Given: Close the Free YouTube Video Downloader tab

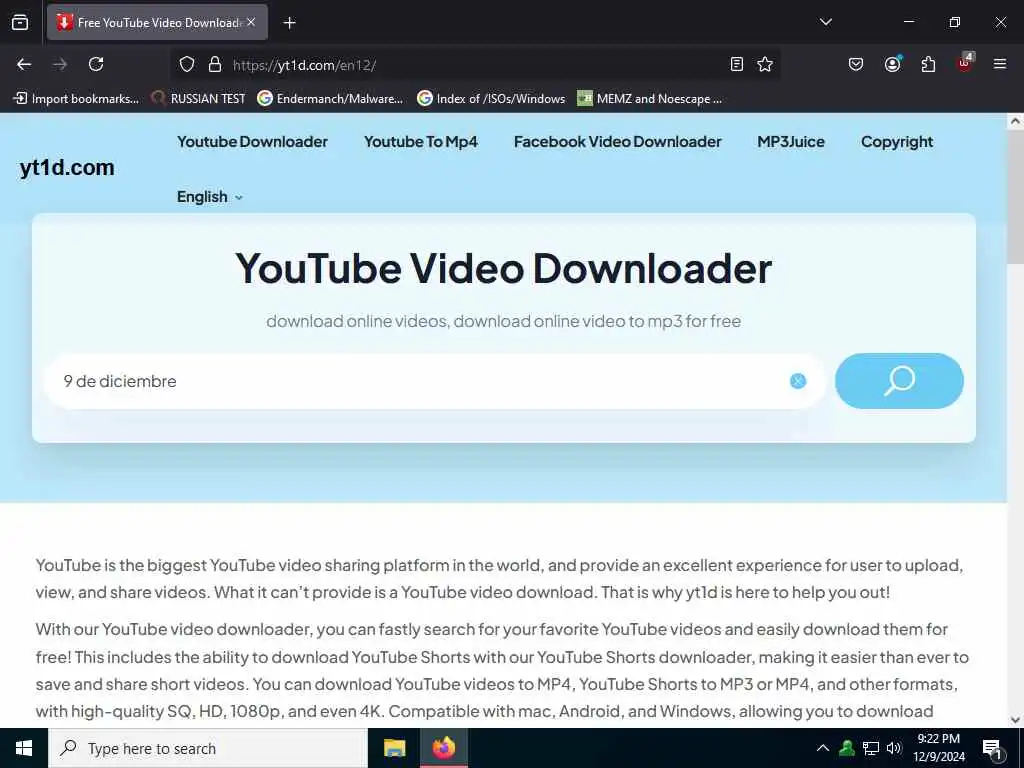Looking at the screenshot, I should click(251, 22).
